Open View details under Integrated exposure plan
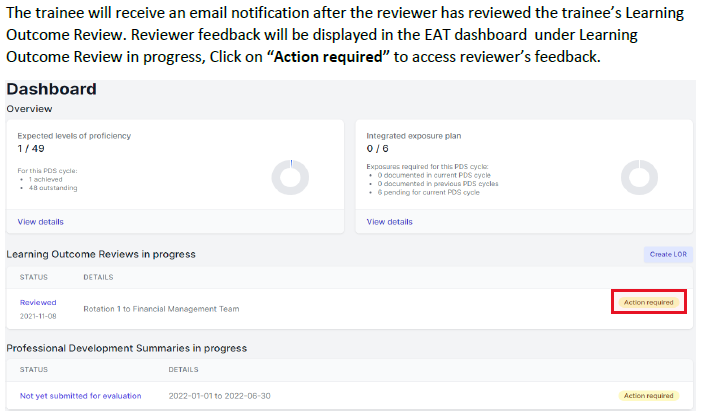Screen dimensions: 704x420 click(x=389, y=222)
